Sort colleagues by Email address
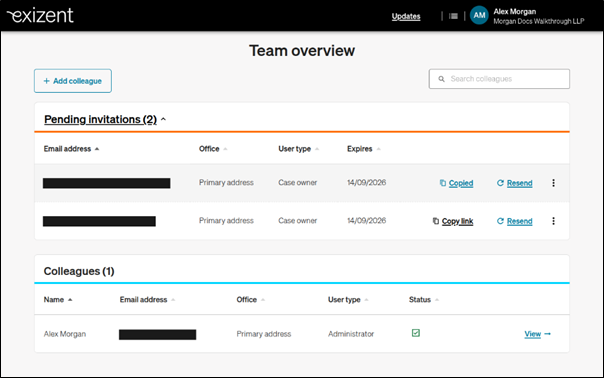 click(147, 300)
